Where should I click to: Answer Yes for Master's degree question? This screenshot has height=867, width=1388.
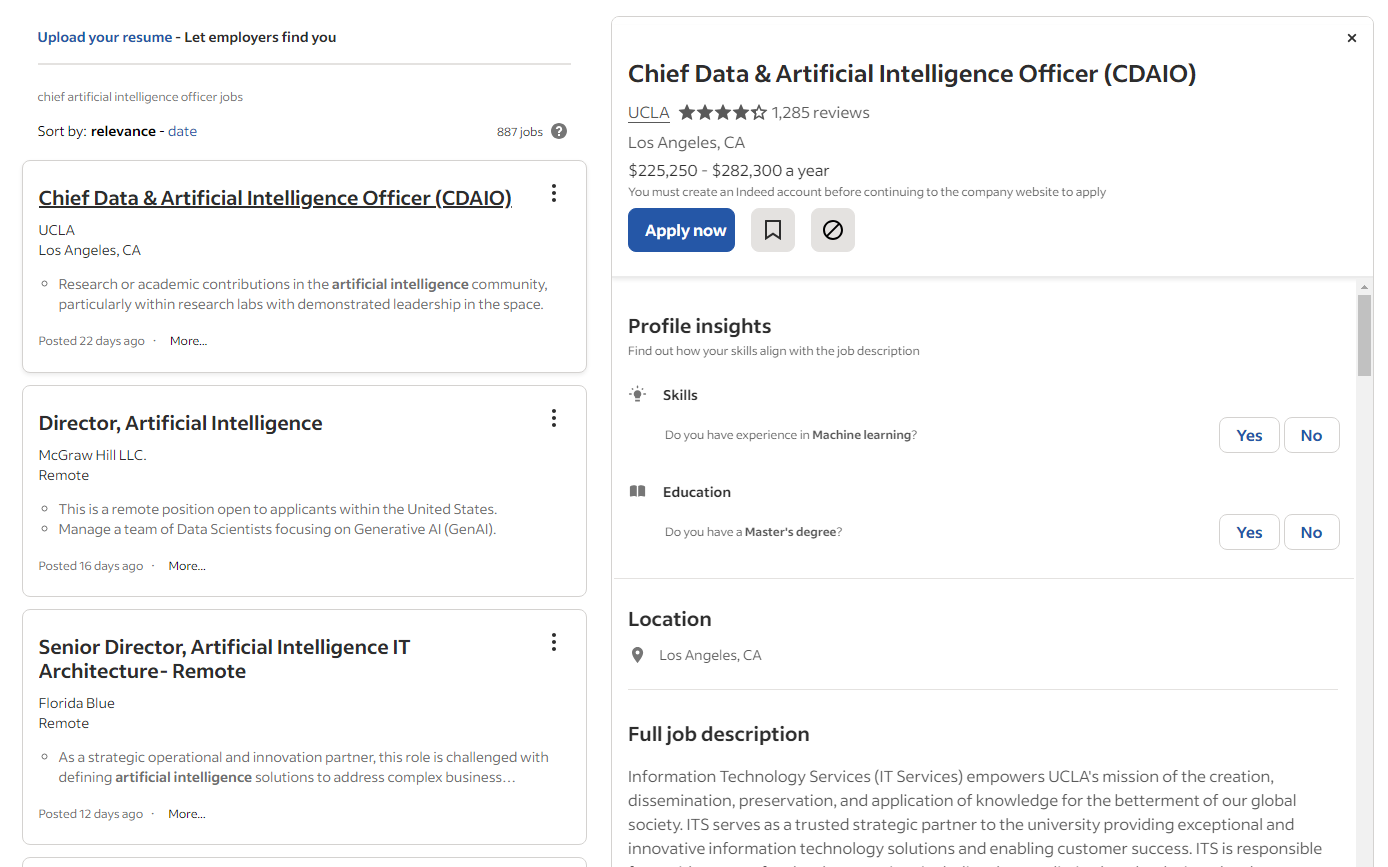[x=1249, y=532]
